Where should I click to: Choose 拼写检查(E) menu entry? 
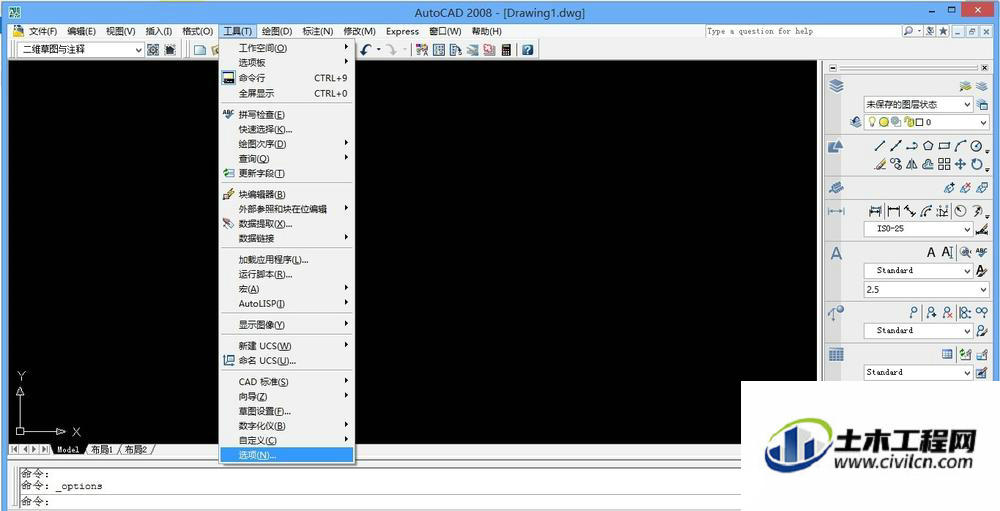(x=287, y=115)
